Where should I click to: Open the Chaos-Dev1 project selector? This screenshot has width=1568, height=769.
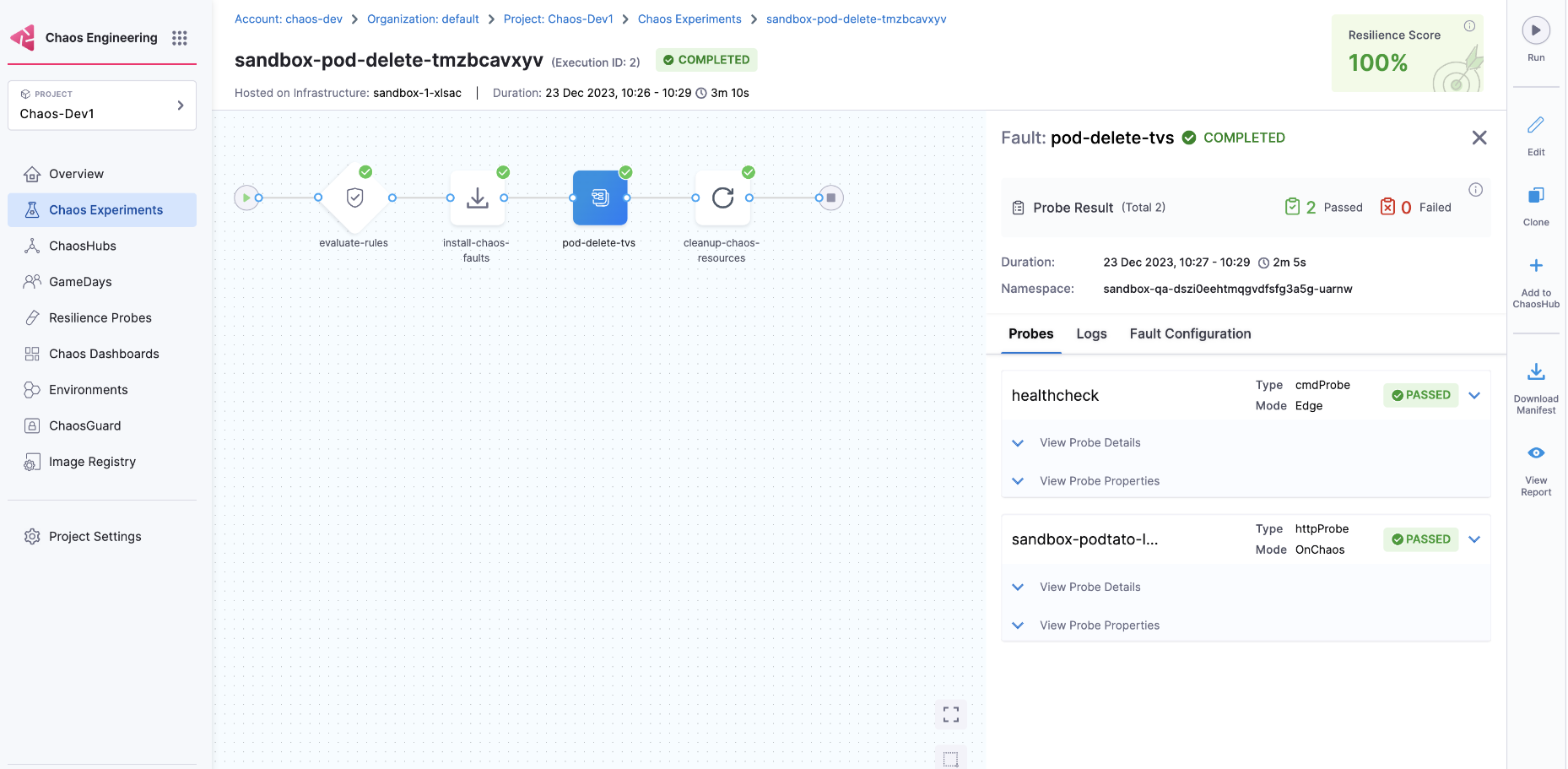(x=102, y=106)
